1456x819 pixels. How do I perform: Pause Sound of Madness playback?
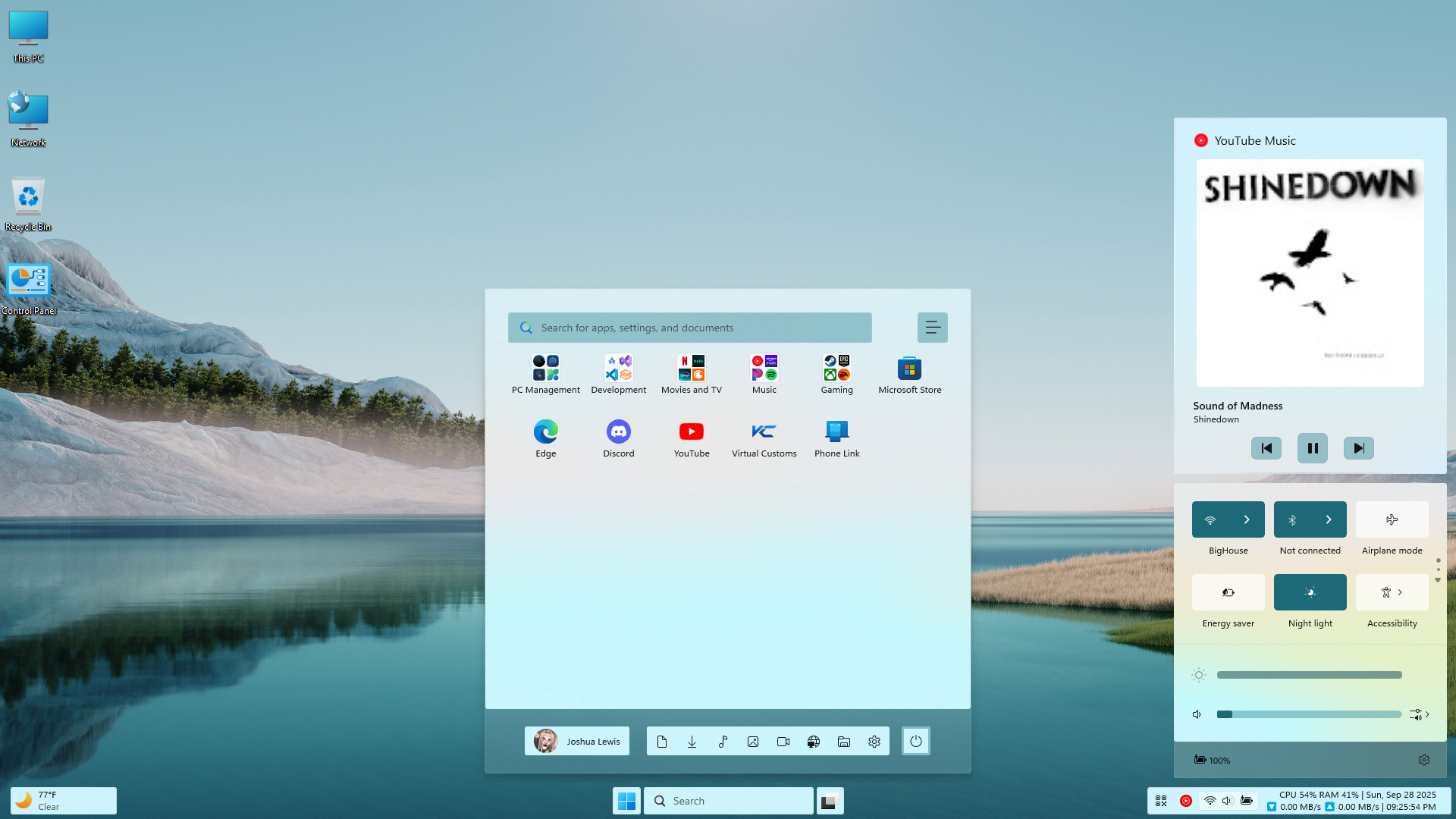1313,448
